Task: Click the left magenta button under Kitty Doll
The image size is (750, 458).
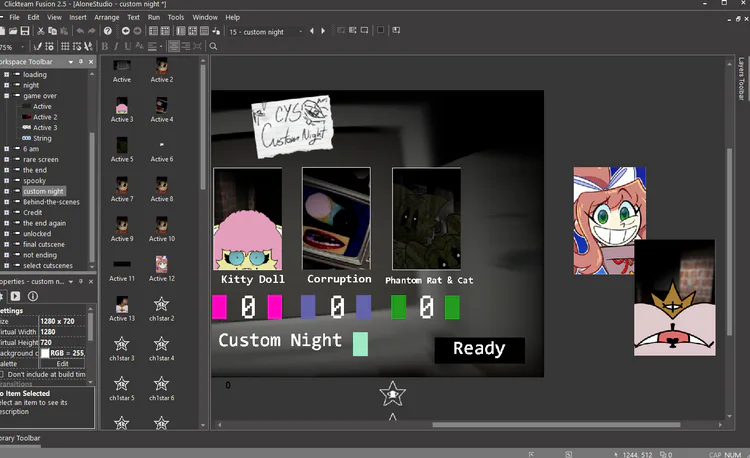Action: tap(220, 307)
